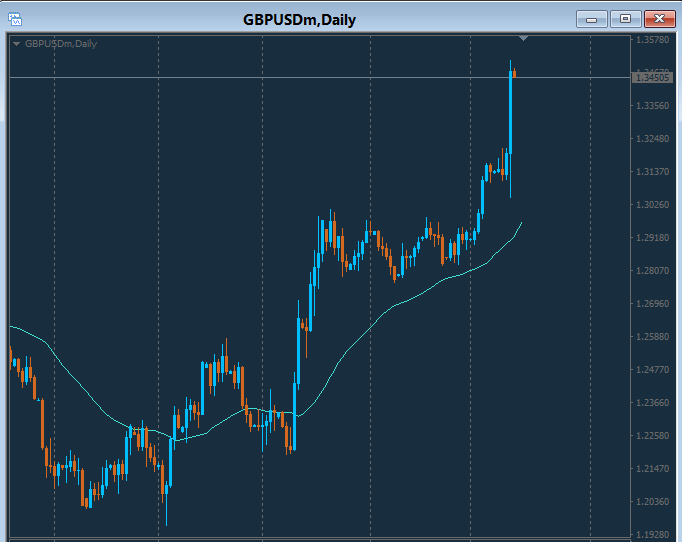This screenshot has height=542, width=682.
Task: Click the chart shift marker triangle at top
Action: pos(523,39)
